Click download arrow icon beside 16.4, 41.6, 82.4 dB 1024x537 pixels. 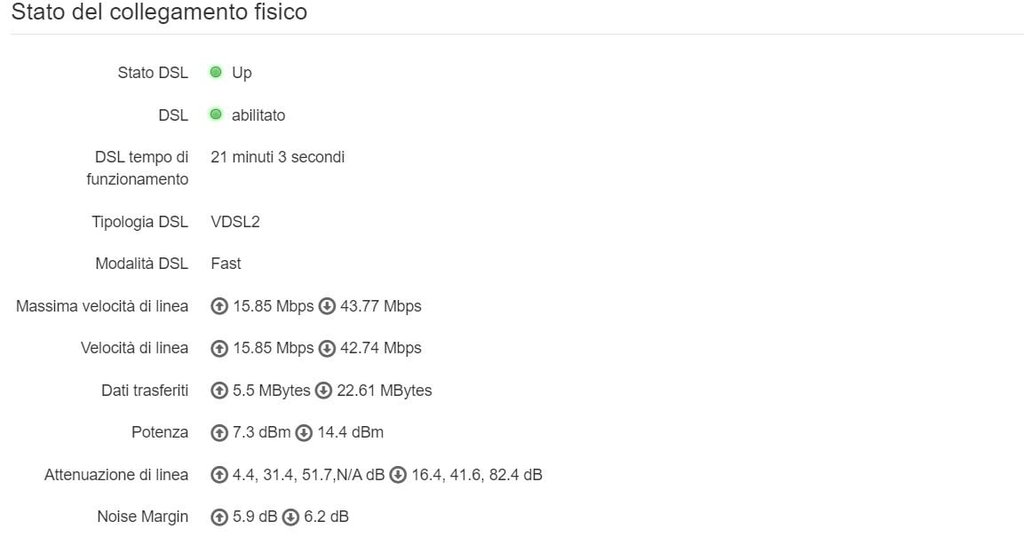[398, 474]
